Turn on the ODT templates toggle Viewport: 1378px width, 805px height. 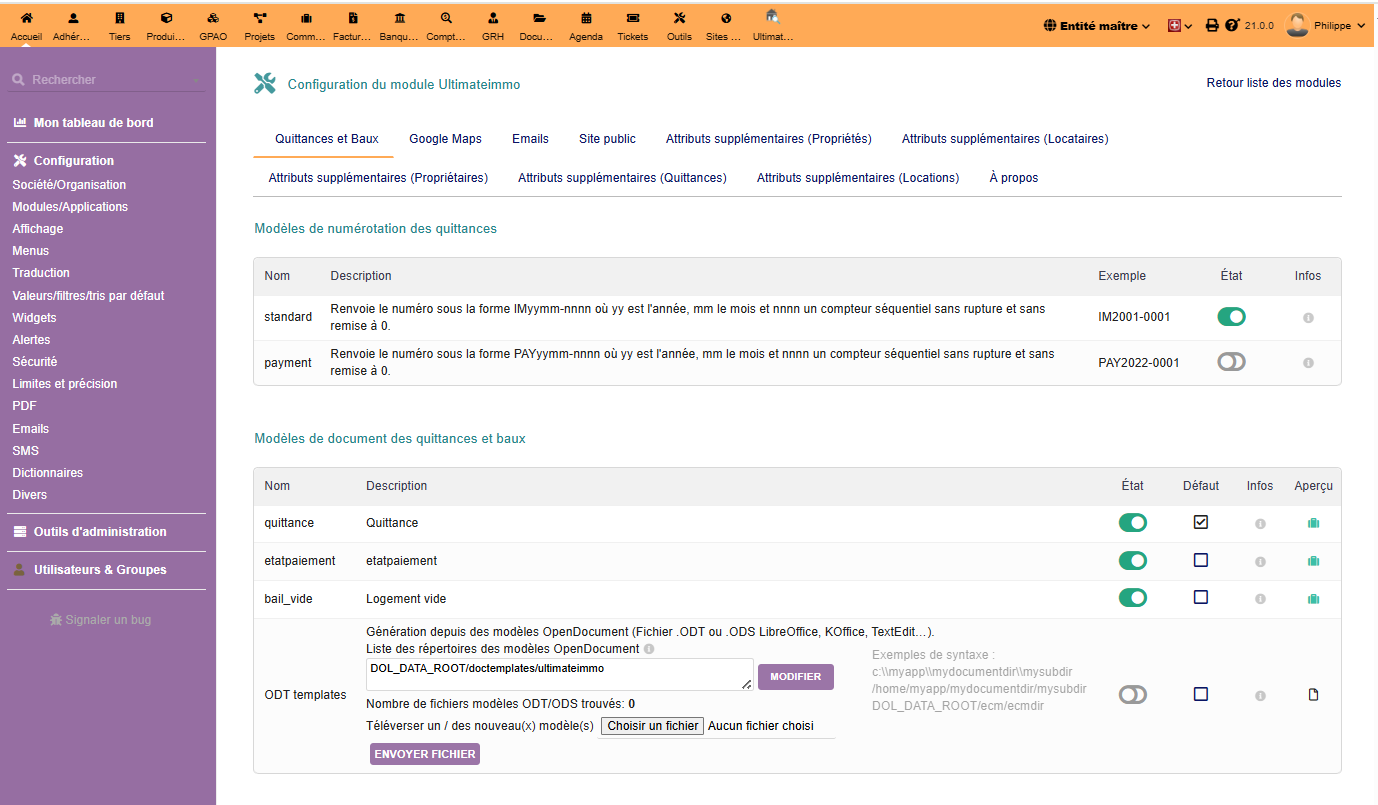pyautogui.click(x=1132, y=695)
